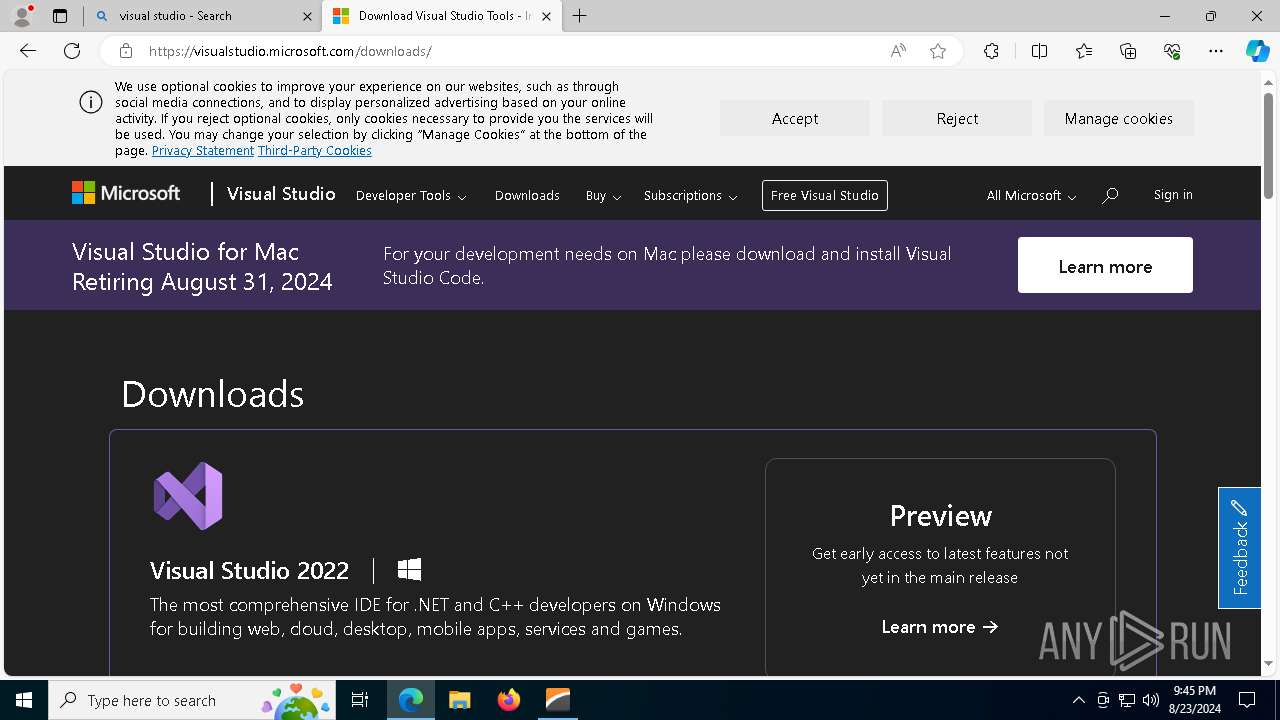The image size is (1280, 720).
Task: Click the Edge icon in taskbar
Action: [411, 700]
